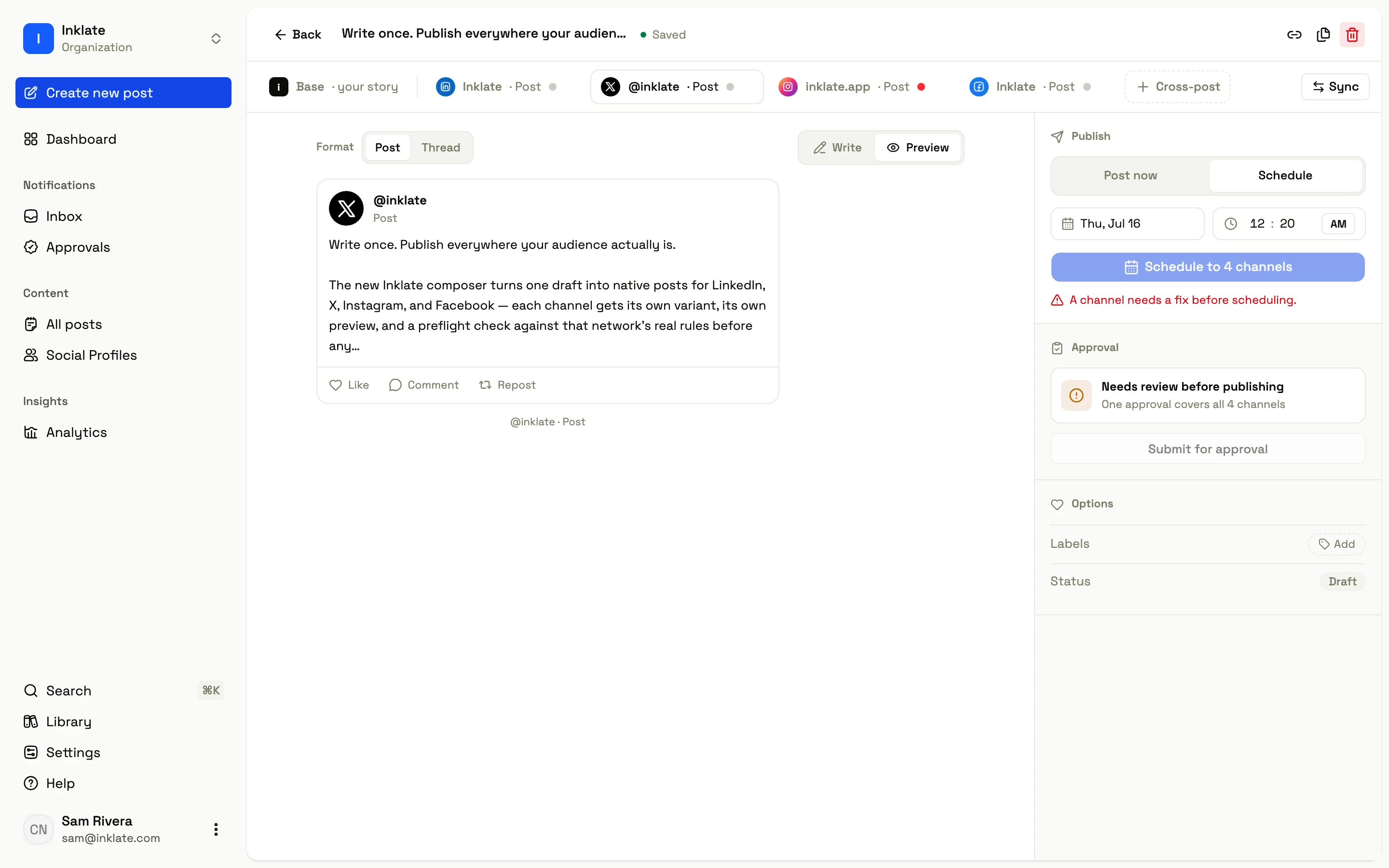The image size is (1389, 868).
Task: Click the duplicate post icon
Action: pos(1323,34)
